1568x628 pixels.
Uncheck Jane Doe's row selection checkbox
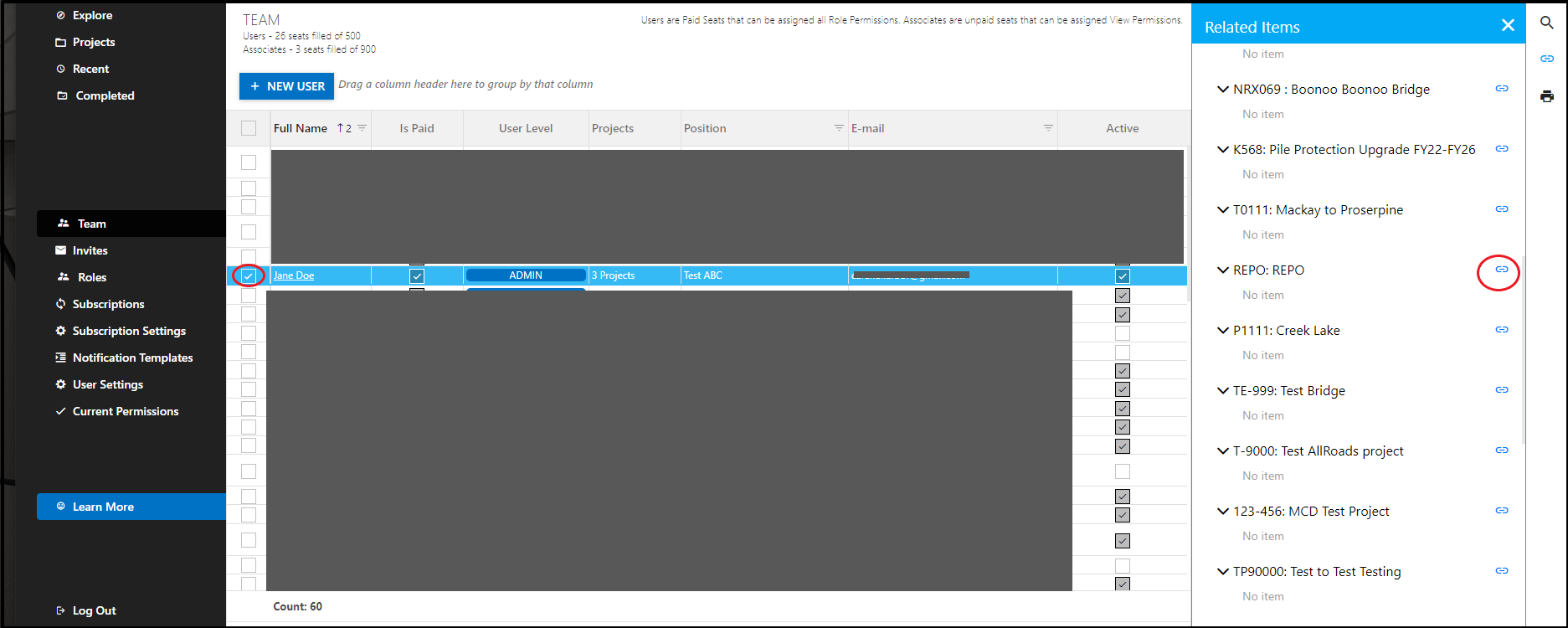pyautogui.click(x=249, y=275)
